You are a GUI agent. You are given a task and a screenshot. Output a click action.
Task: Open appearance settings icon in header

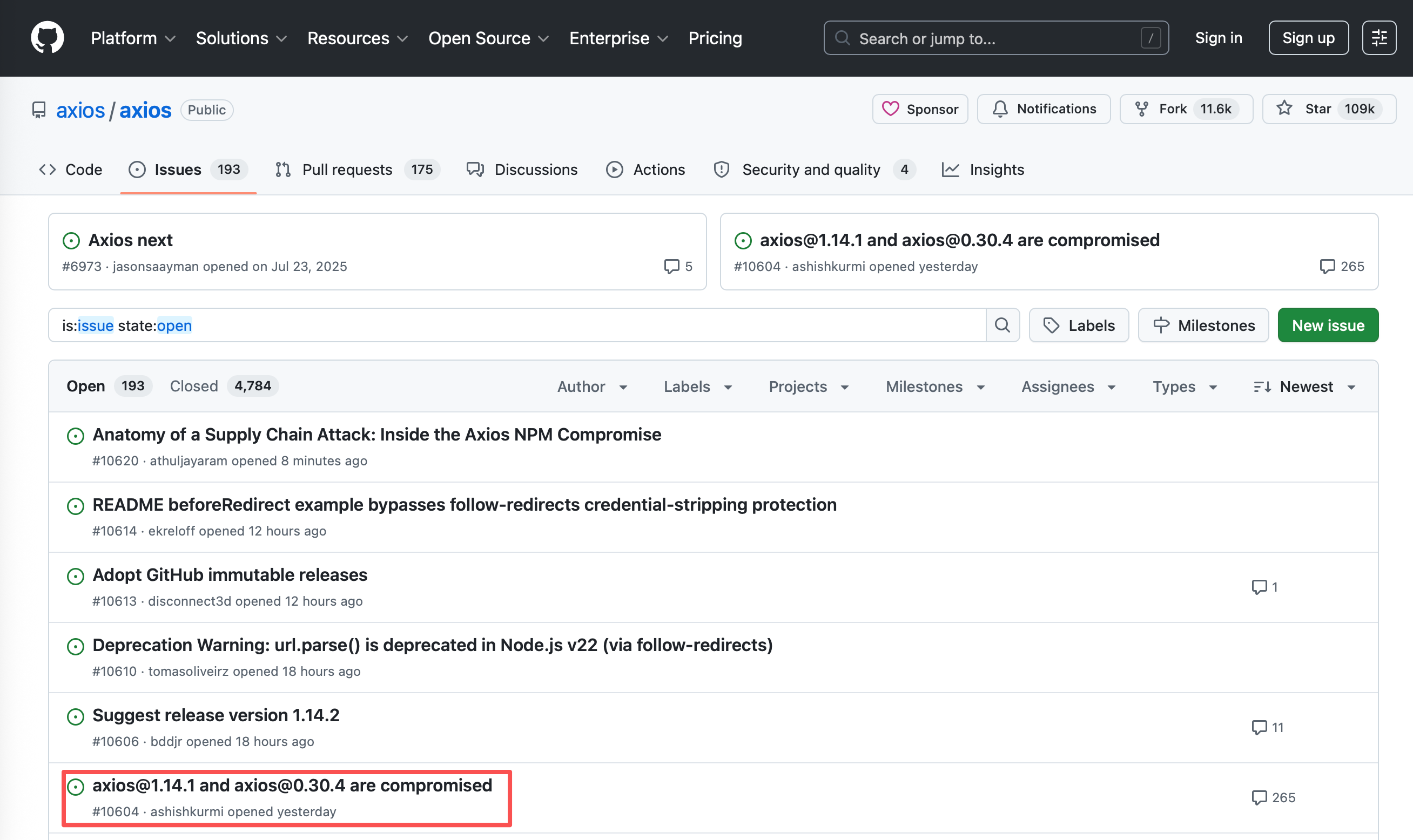pos(1379,38)
